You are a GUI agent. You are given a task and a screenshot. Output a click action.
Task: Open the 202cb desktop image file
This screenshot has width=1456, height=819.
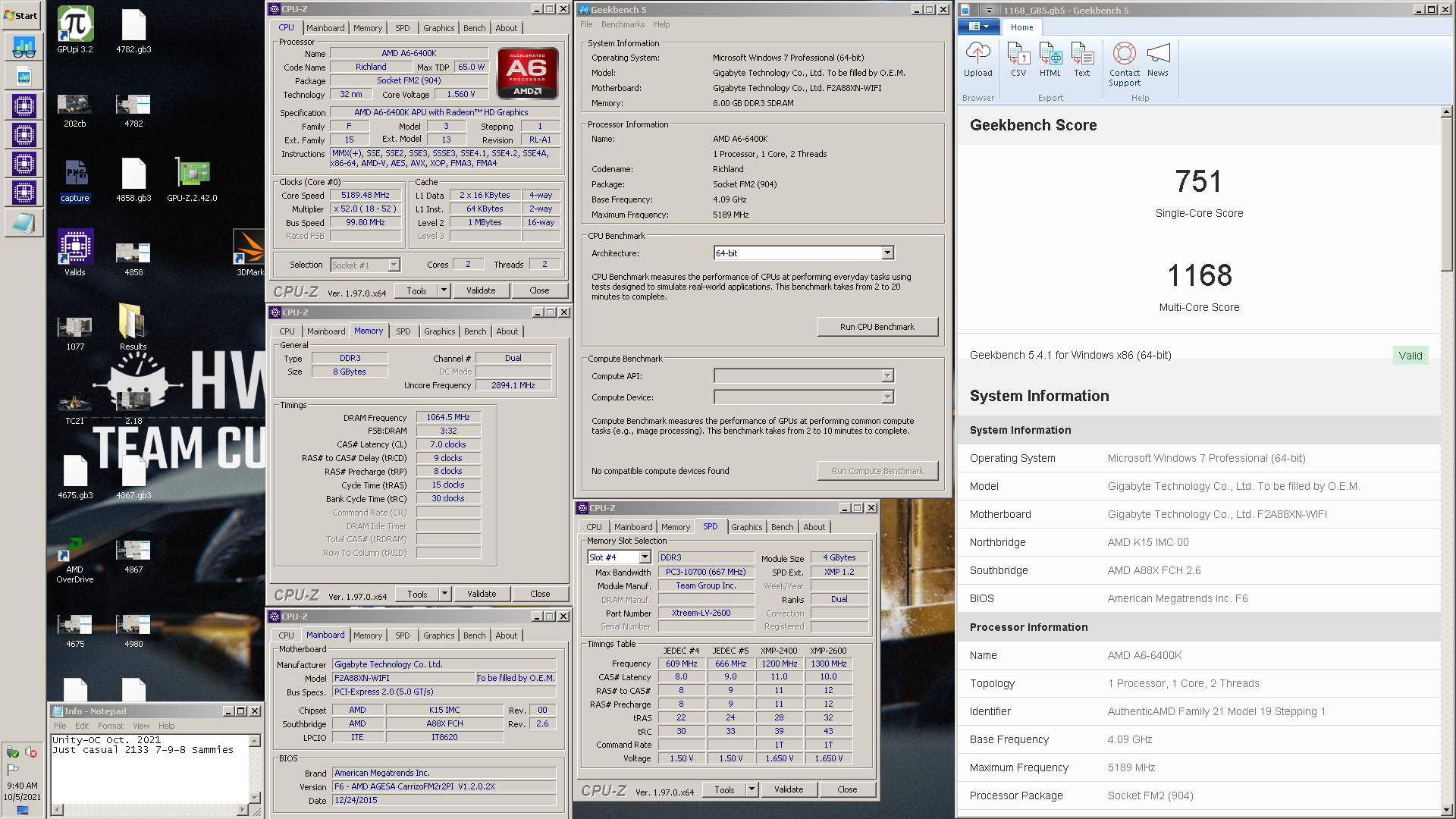[75, 111]
